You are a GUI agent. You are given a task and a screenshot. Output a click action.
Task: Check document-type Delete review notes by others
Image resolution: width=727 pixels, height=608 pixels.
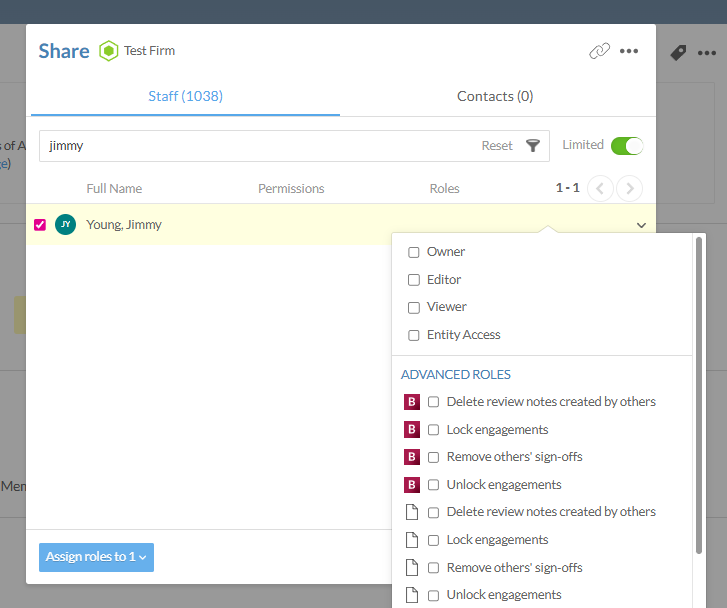pos(433,512)
